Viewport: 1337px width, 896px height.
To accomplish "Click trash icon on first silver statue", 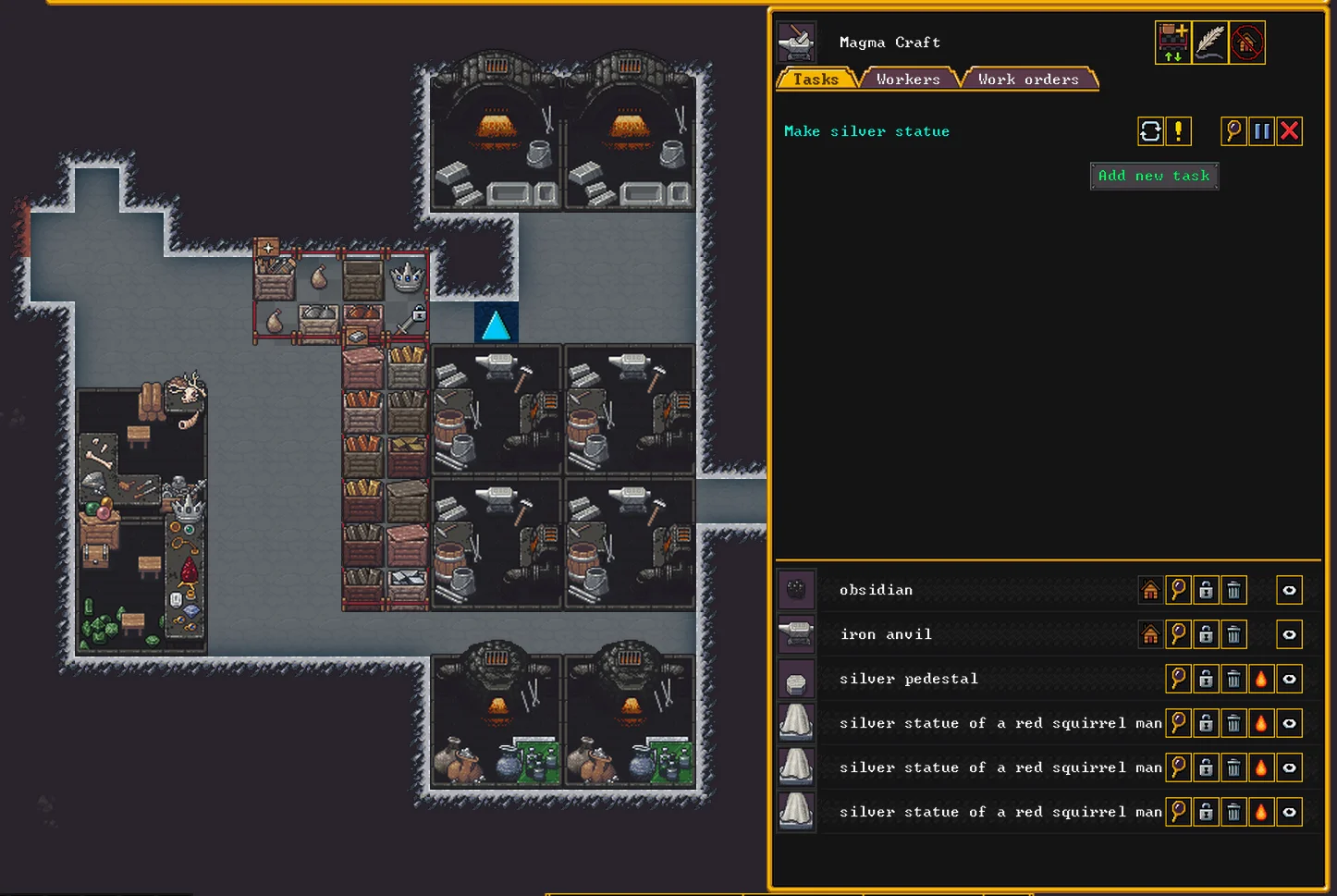I will (1233, 723).
